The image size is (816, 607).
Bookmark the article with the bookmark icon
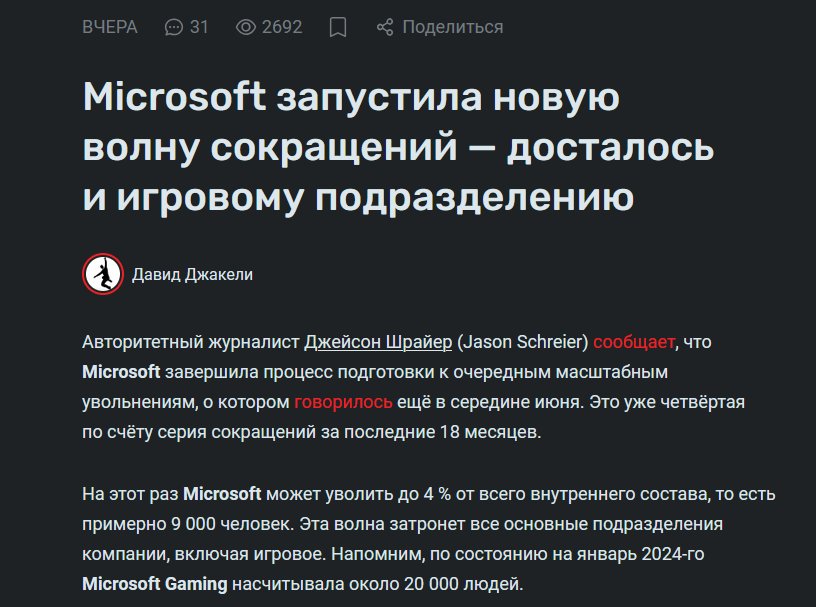[338, 27]
